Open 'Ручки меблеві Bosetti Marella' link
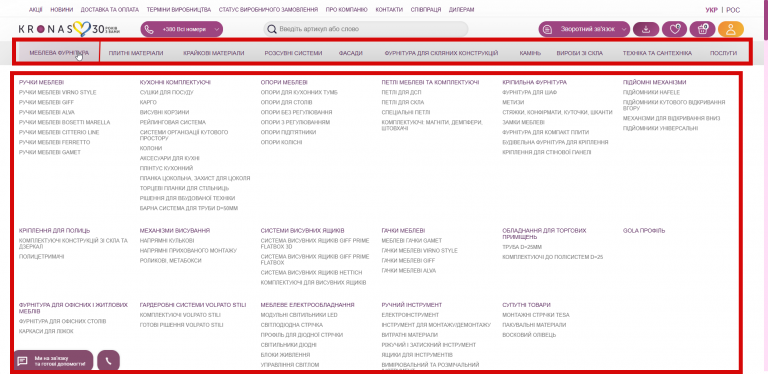The image size is (768, 374). (65, 122)
